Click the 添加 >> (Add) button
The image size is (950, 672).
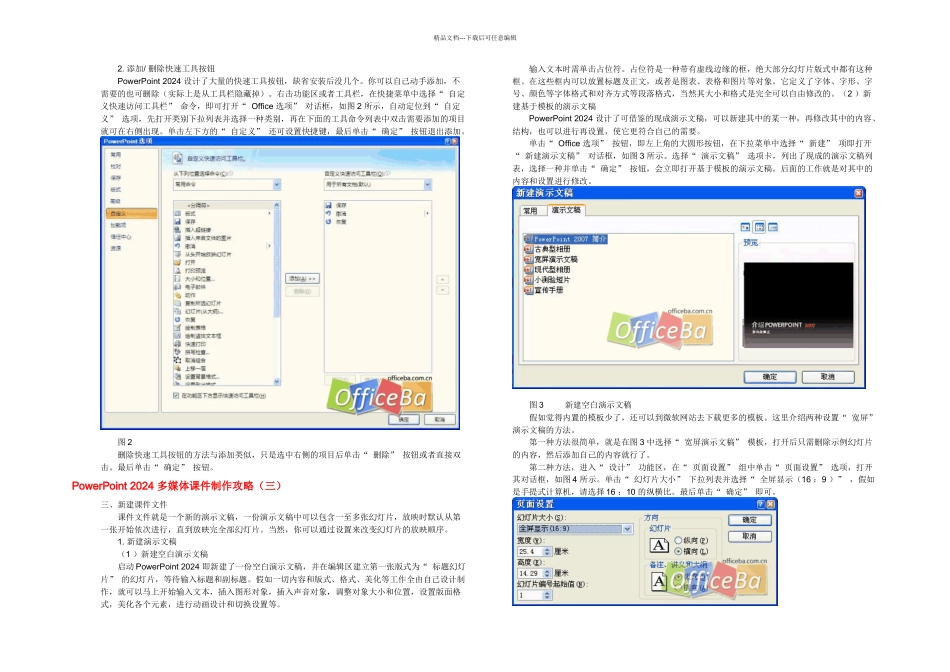coord(302,279)
